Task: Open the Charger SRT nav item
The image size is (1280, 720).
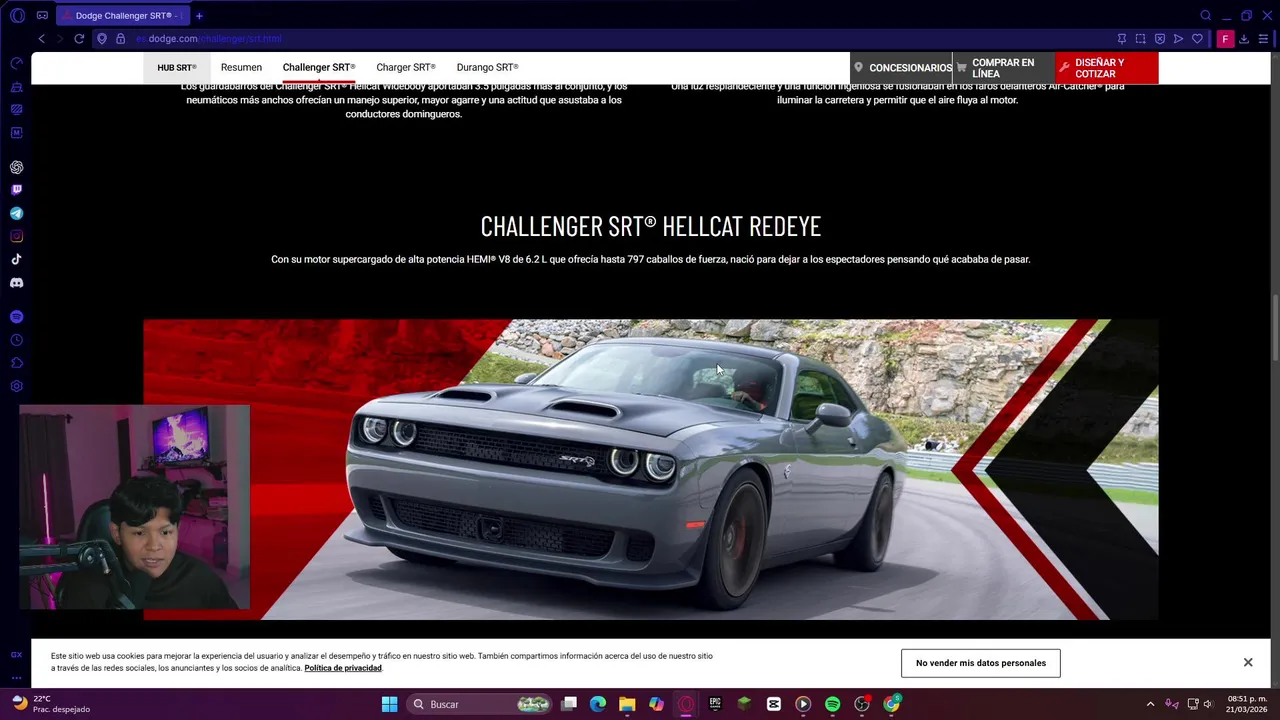Action: pyautogui.click(x=406, y=68)
